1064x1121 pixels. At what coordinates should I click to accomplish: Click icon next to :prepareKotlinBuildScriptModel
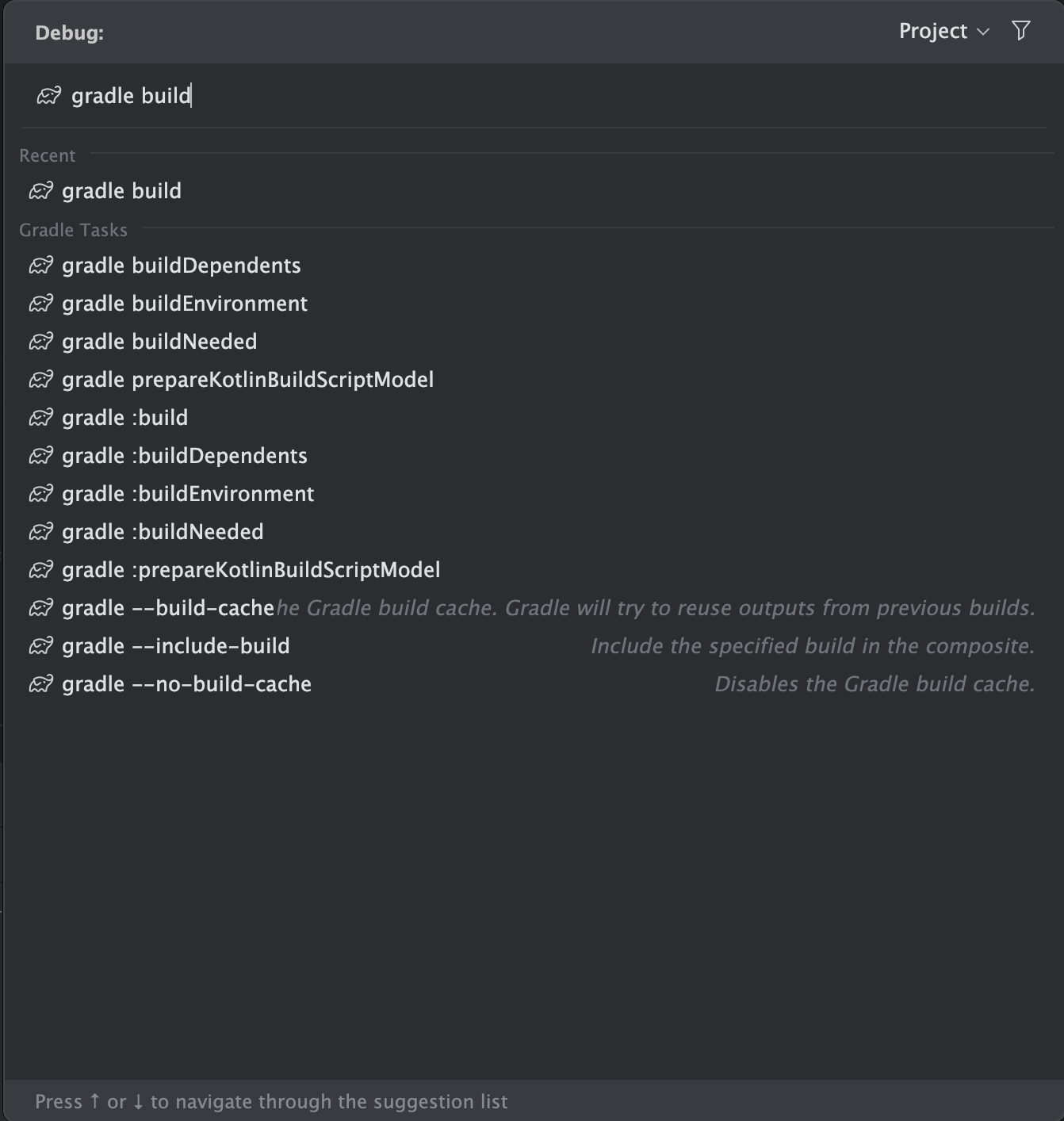tap(41, 570)
